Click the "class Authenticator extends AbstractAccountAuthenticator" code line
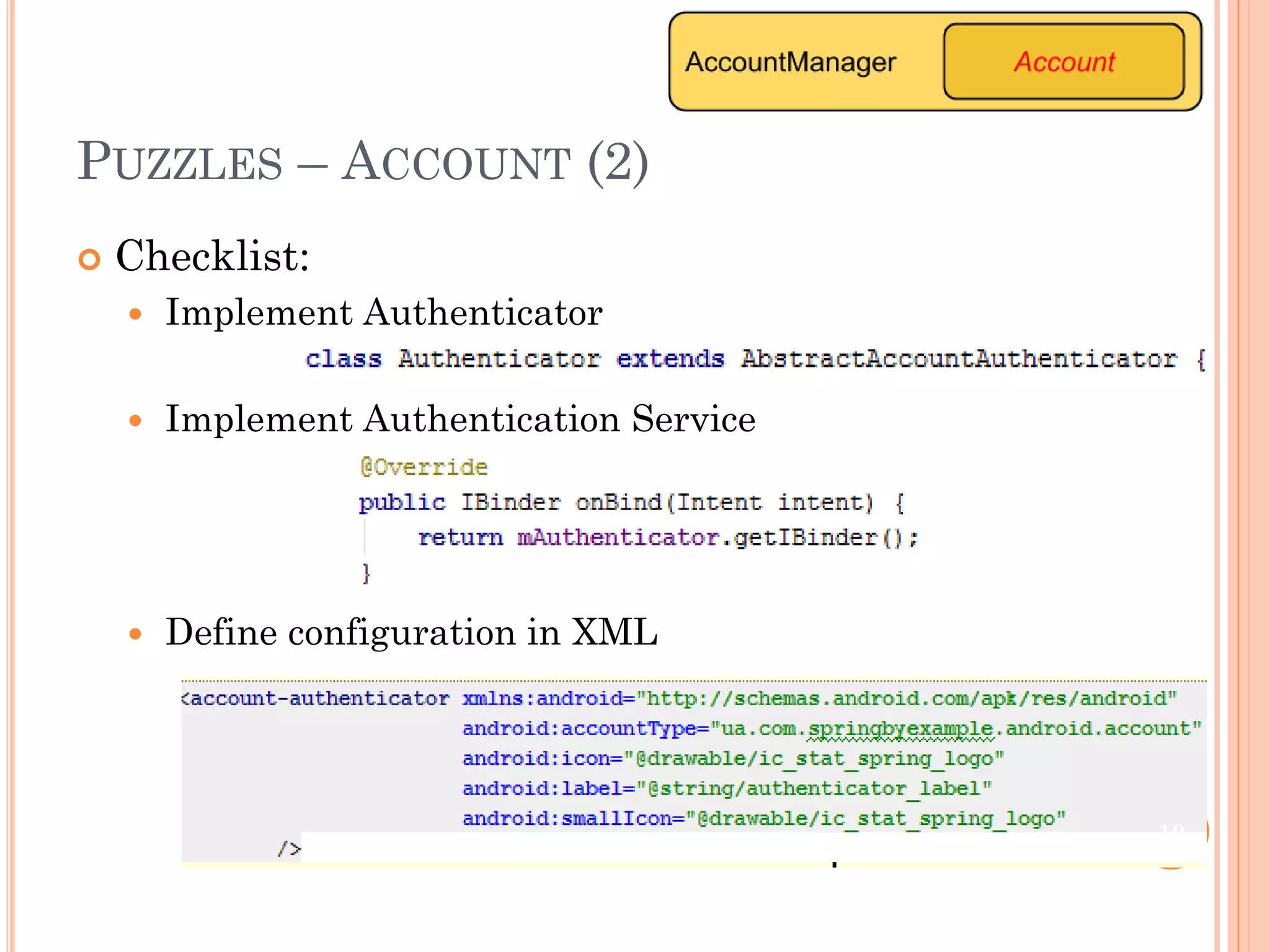The width and height of the screenshot is (1270, 952). [755, 359]
